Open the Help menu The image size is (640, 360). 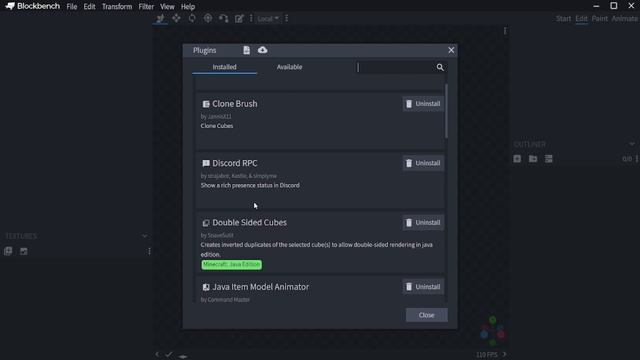point(188,7)
